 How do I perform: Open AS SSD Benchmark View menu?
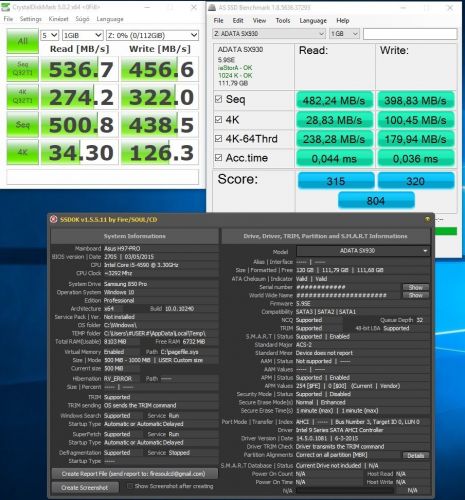(x=259, y=21)
